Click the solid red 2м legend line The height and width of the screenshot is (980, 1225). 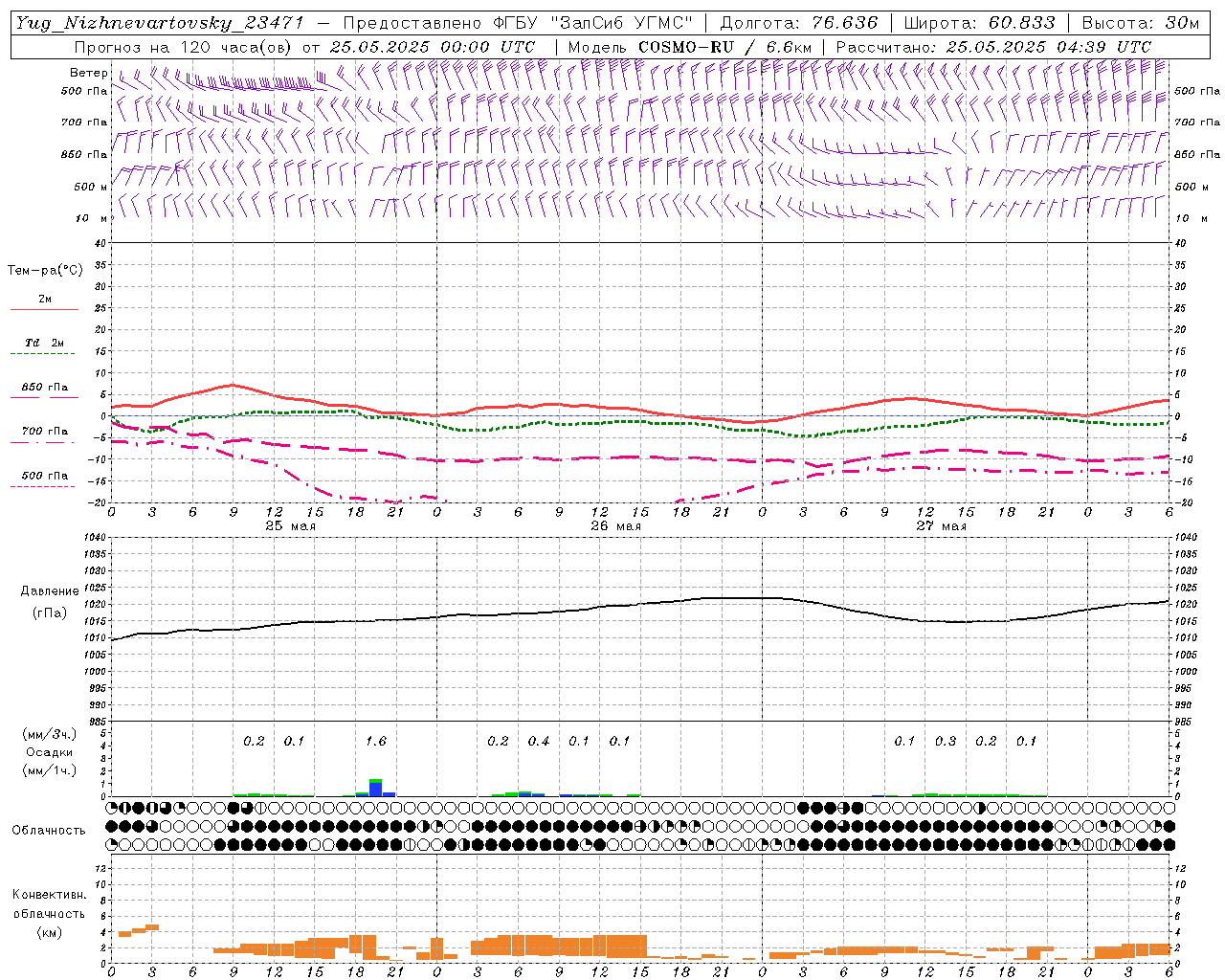point(45,309)
